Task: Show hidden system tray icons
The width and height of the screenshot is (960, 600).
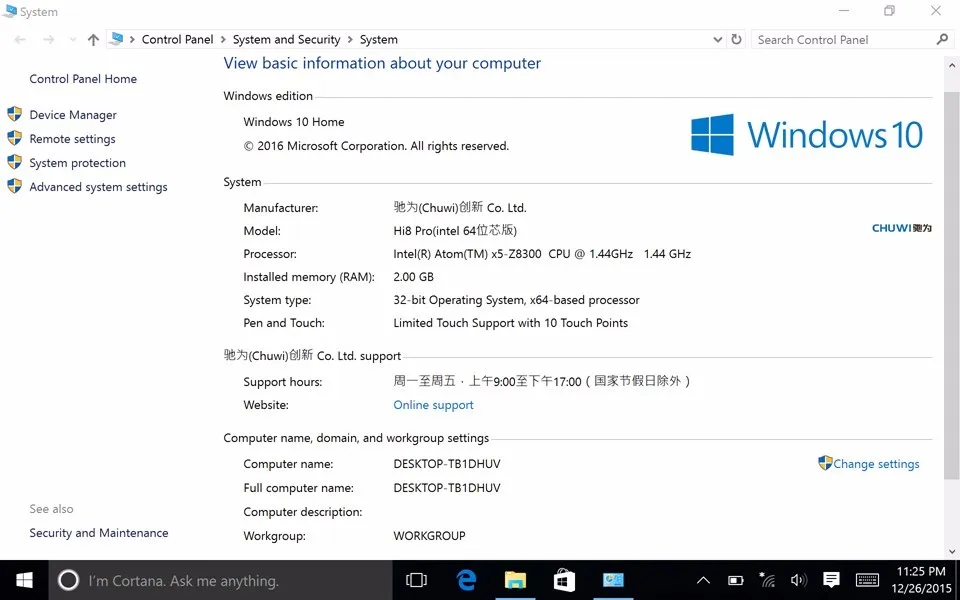Action: coord(703,580)
